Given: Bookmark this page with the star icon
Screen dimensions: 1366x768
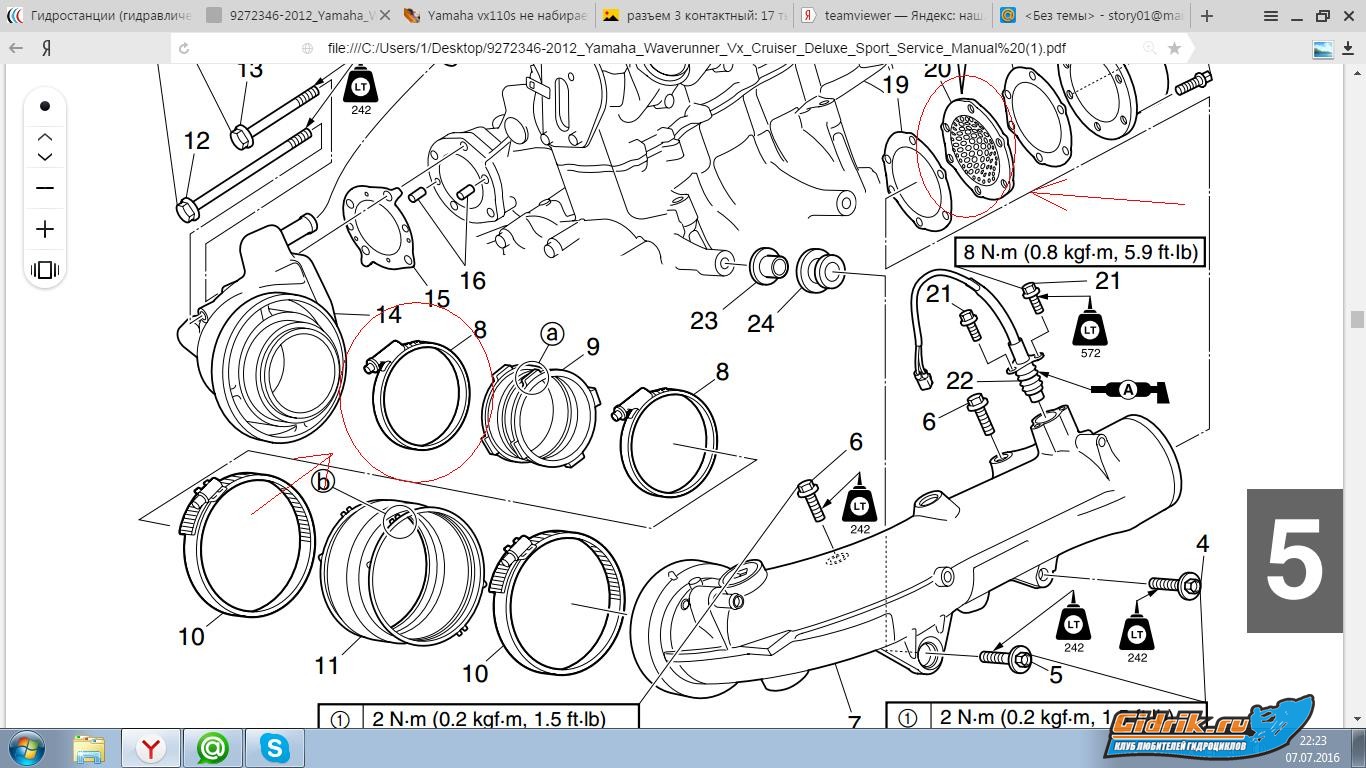Looking at the screenshot, I should 1174,48.
